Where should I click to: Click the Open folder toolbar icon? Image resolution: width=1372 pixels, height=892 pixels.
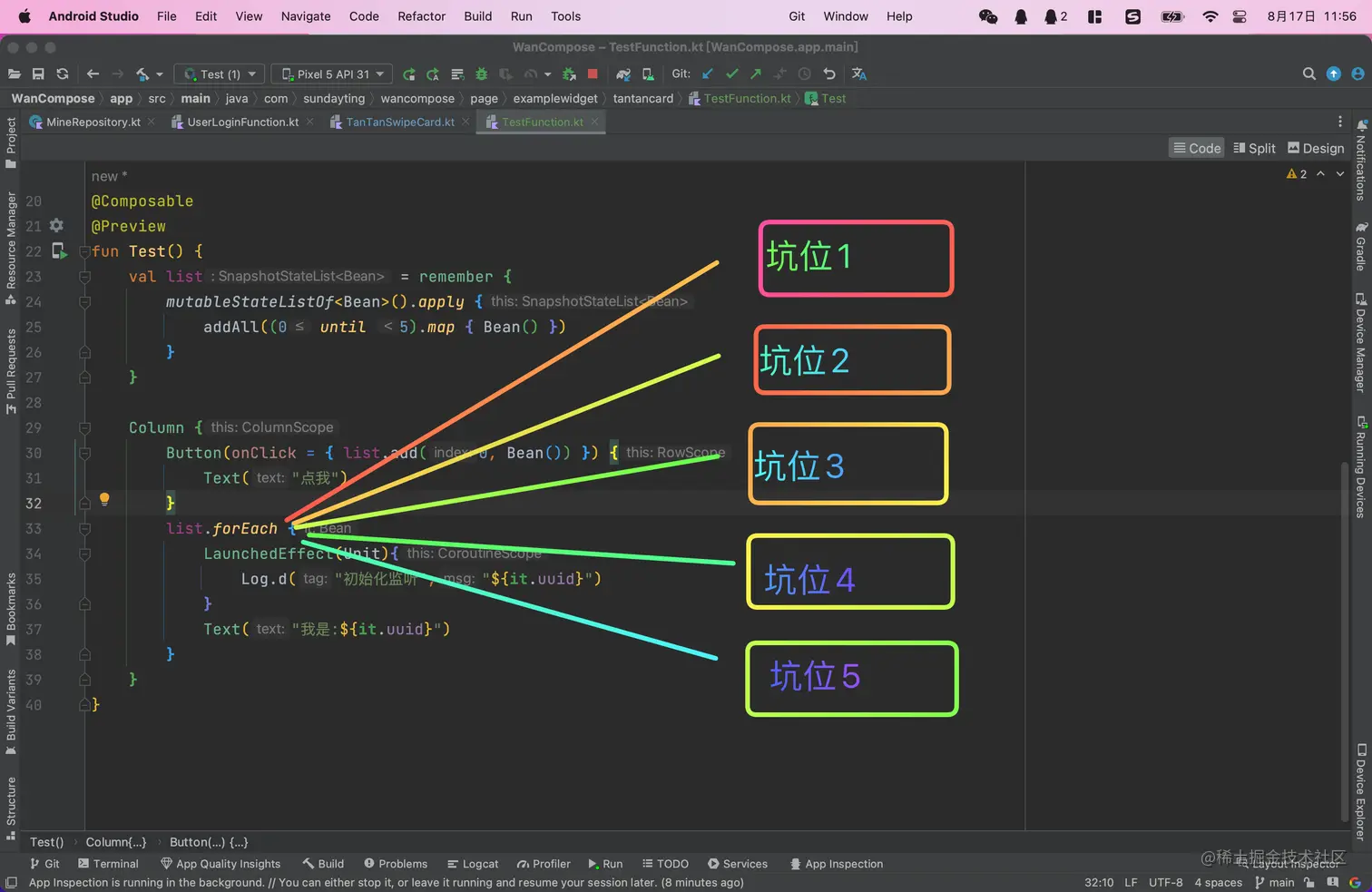(14, 74)
